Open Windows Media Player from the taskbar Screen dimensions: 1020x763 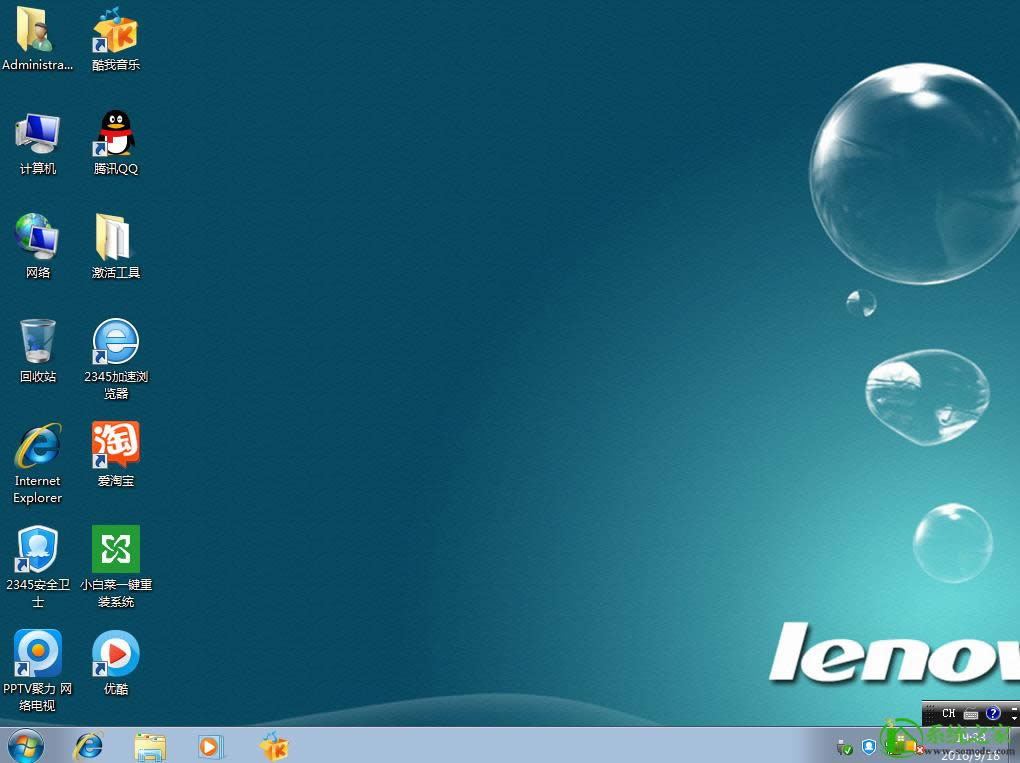(x=210, y=747)
